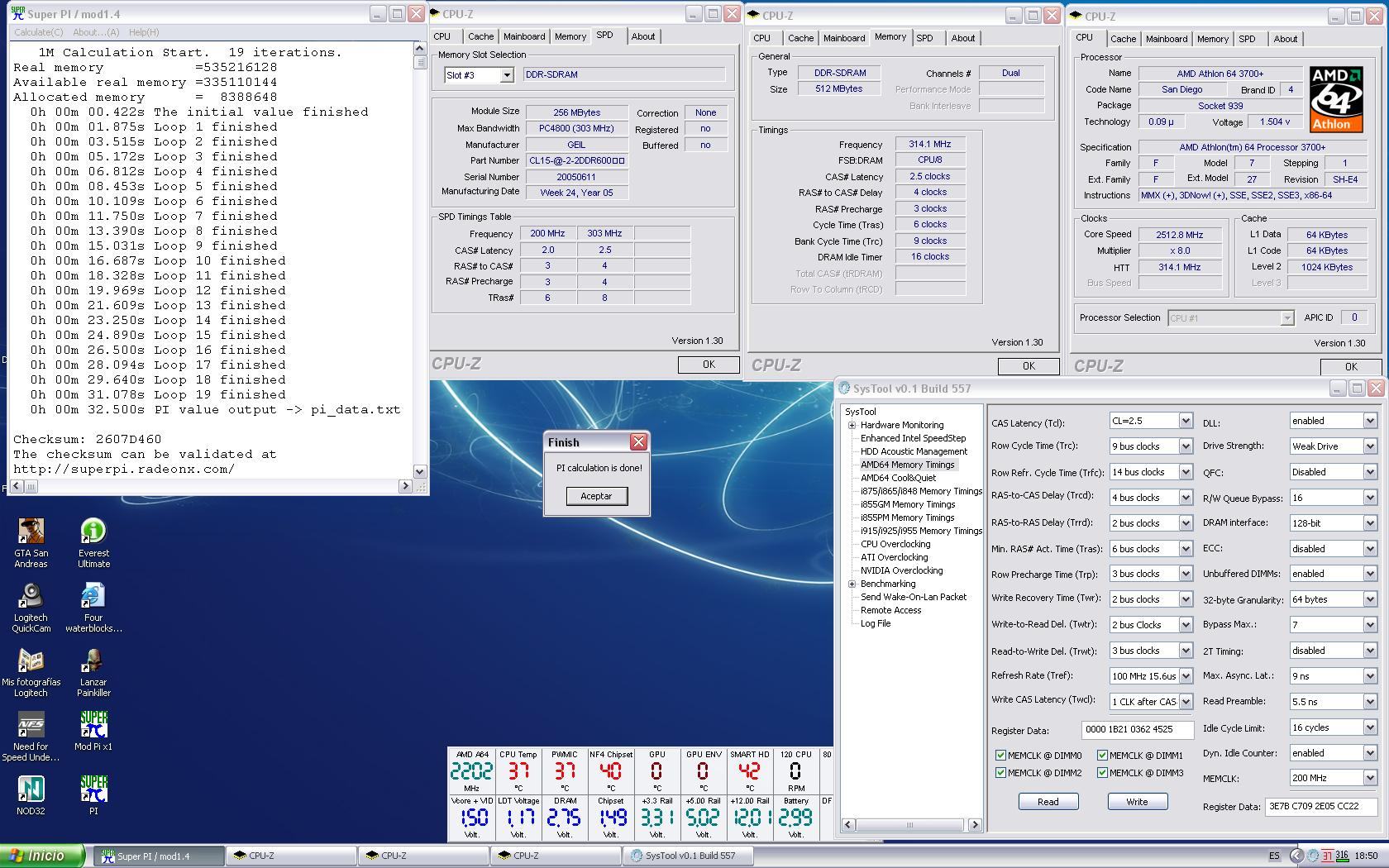1389x868 pixels.
Task: Open the CAS Latency (Tcl) dropdown
Action: pyautogui.click(x=1185, y=421)
